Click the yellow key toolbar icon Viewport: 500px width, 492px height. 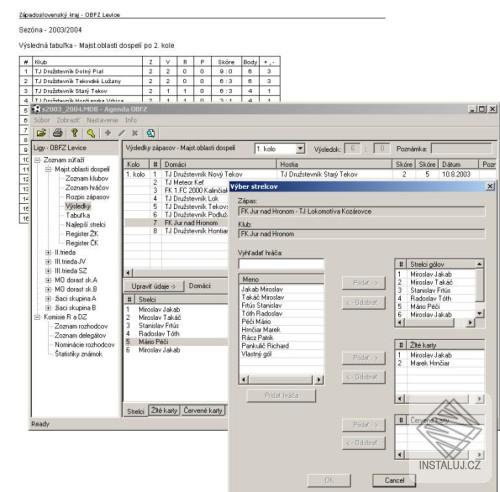[x=75, y=133]
